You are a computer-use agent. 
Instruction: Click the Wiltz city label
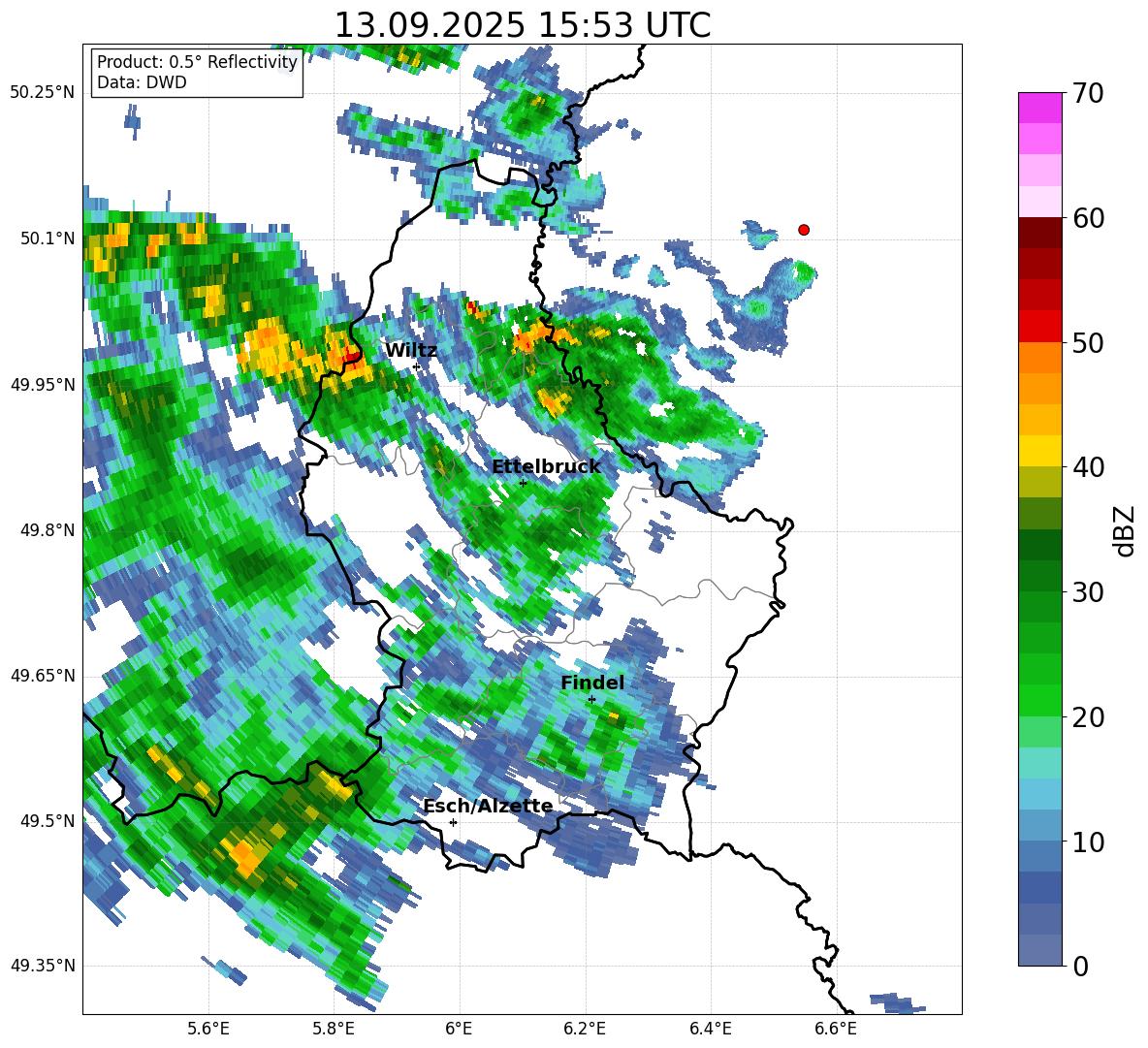[x=411, y=350]
